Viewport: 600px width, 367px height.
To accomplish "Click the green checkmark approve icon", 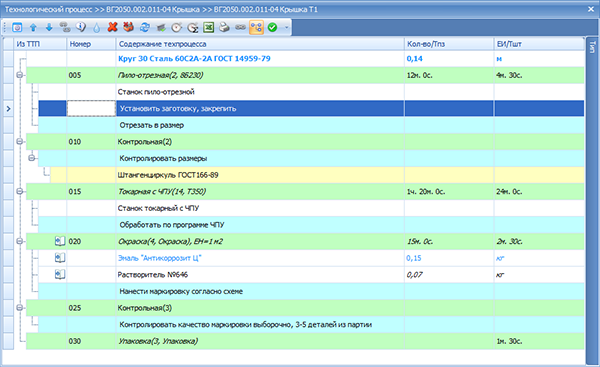I will 272,27.
